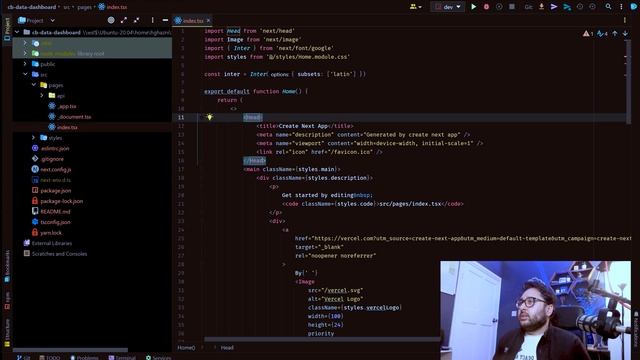The image size is (640, 360).
Task: Select Scratches and Consoles node
Action: tap(56, 254)
